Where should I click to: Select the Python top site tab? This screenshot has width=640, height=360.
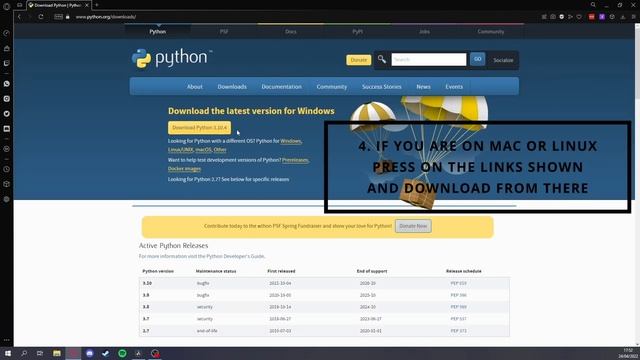tap(158, 31)
